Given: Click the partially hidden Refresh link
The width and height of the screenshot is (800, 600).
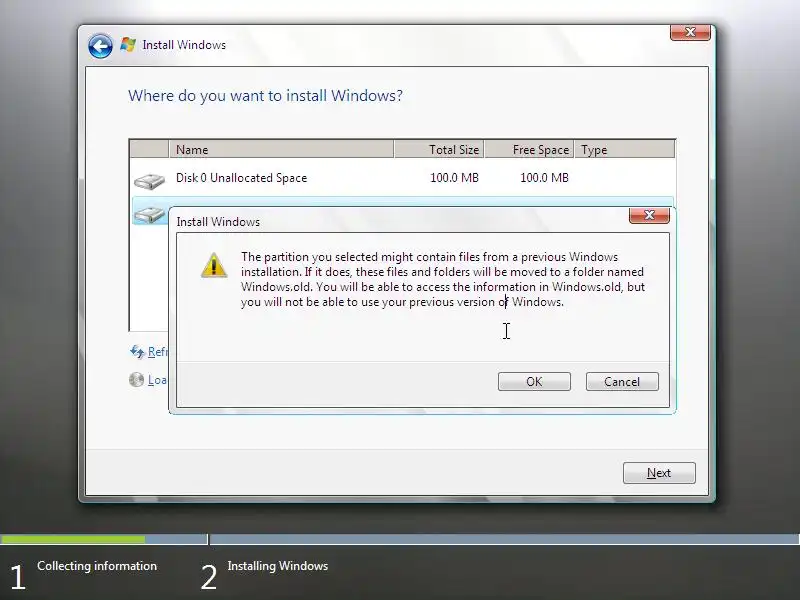Looking at the screenshot, I should pos(157,352).
